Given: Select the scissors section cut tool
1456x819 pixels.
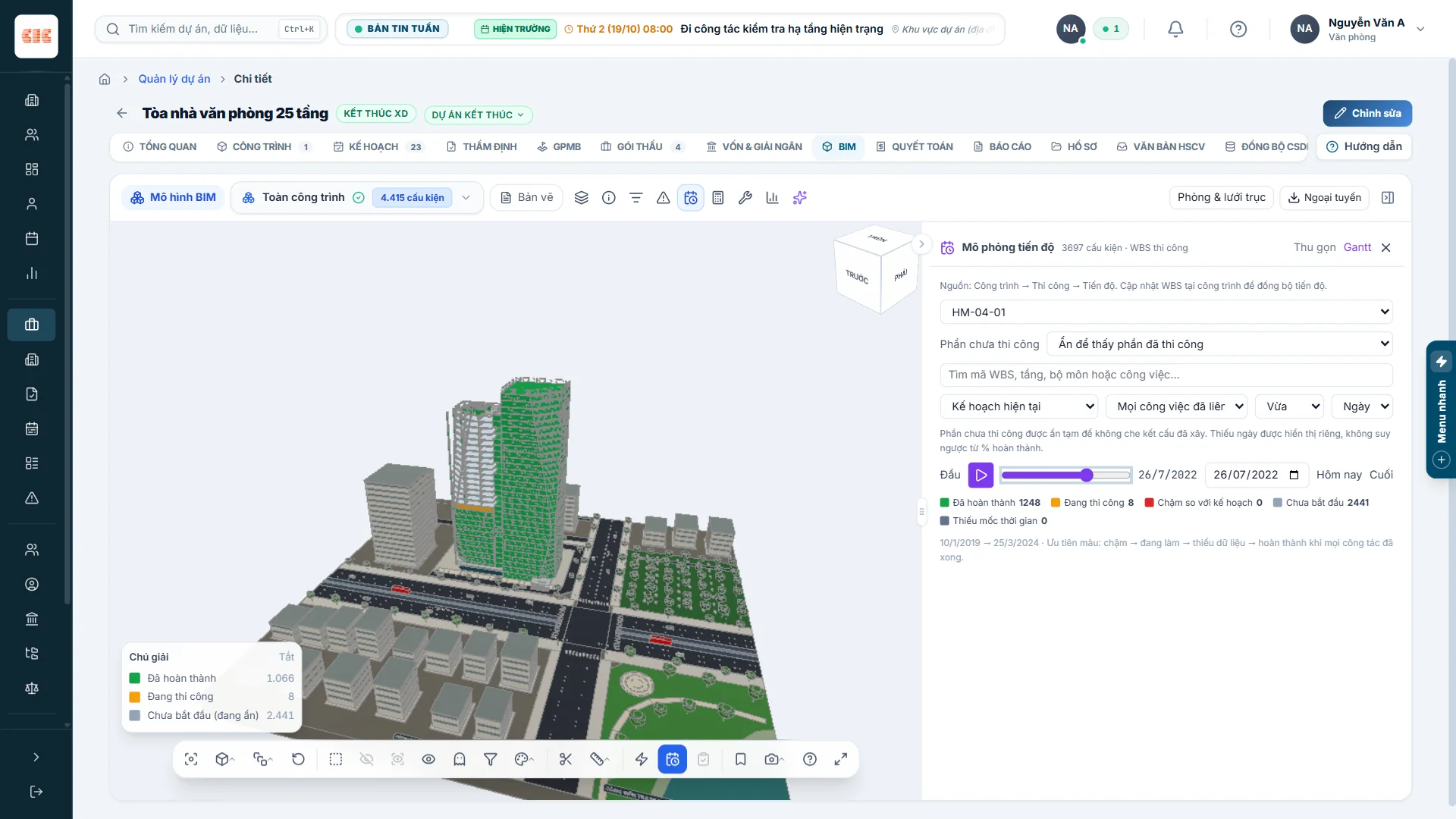Looking at the screenshot, I should point(565,759).
